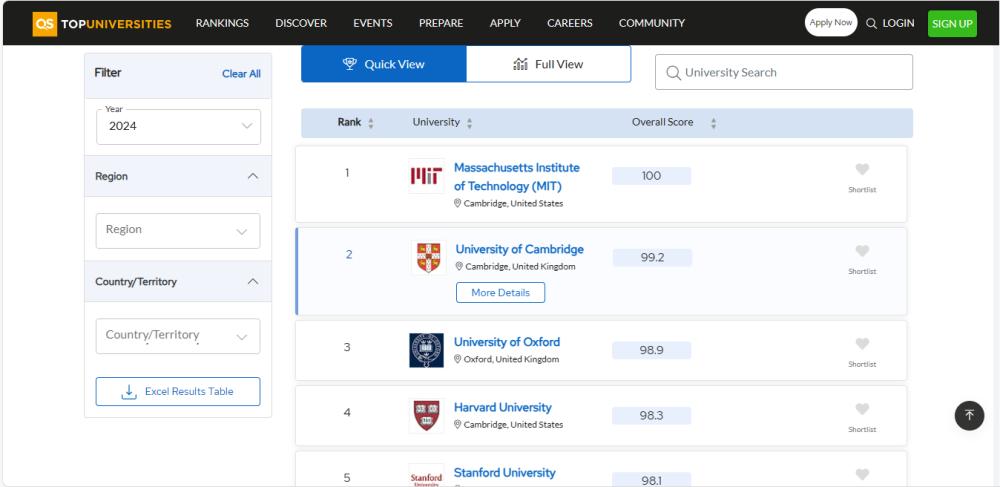The height and width of the screenshot is (487, 1000).
Task: Click the green SIGN UP button
Action: pos(952,24)
